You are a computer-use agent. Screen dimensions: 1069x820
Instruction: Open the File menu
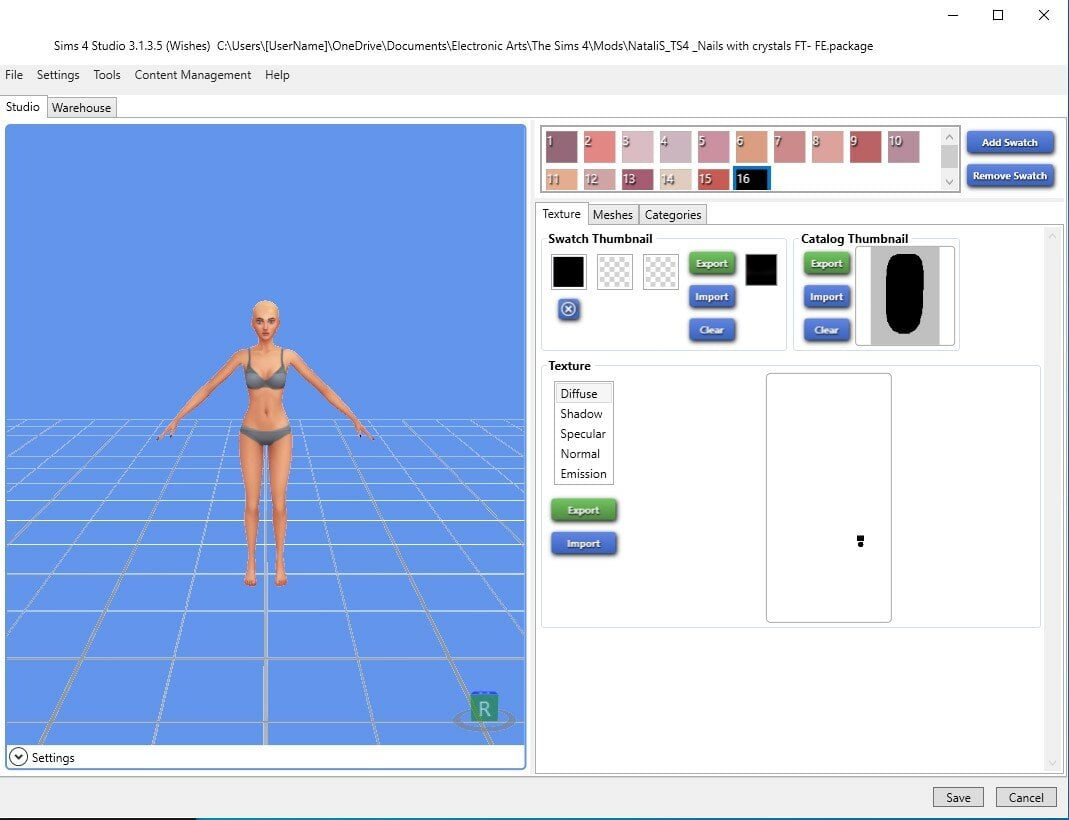(x=14, y=75)
